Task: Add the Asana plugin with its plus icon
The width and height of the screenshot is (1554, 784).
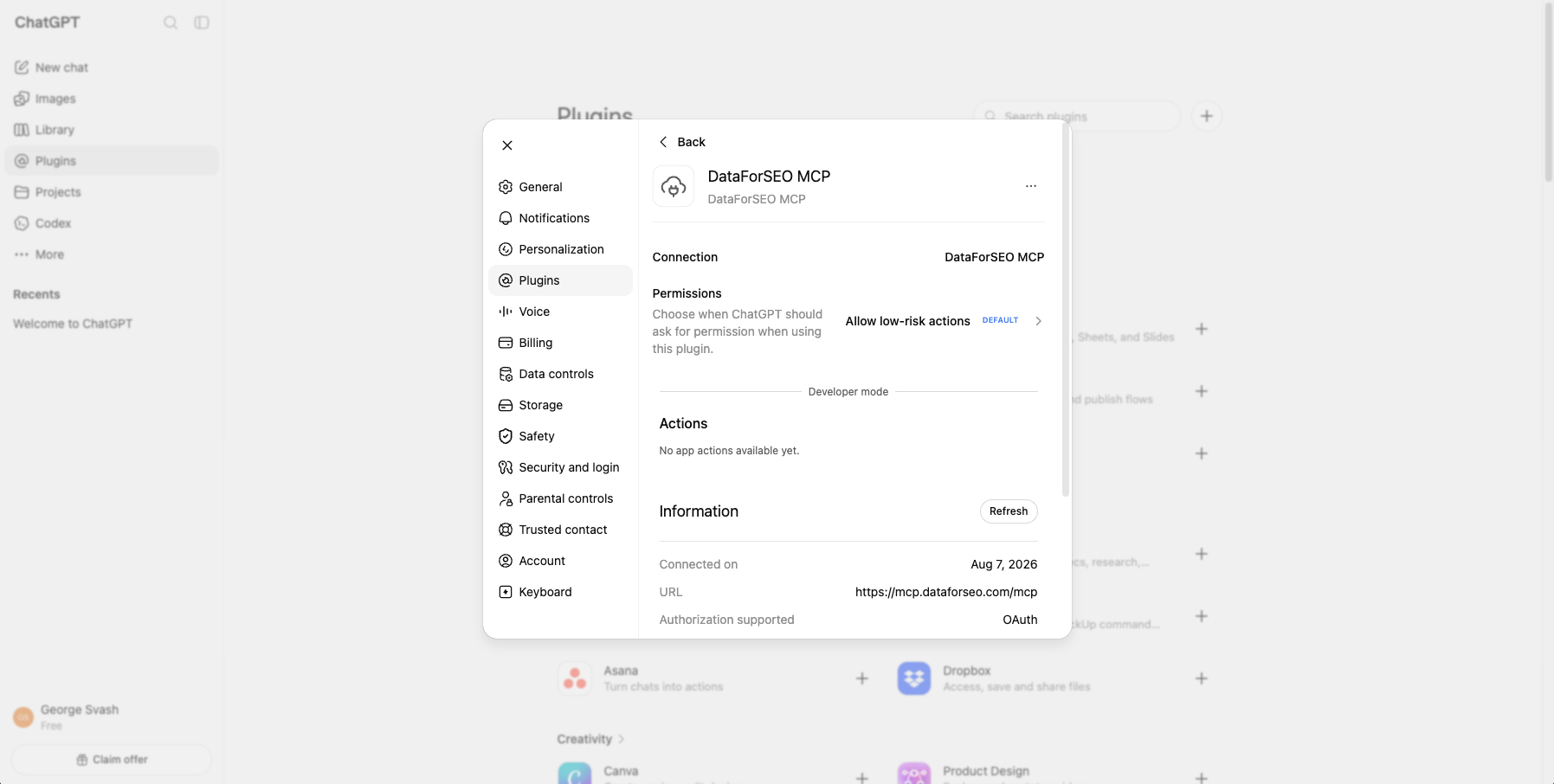Action: point(862,678)
